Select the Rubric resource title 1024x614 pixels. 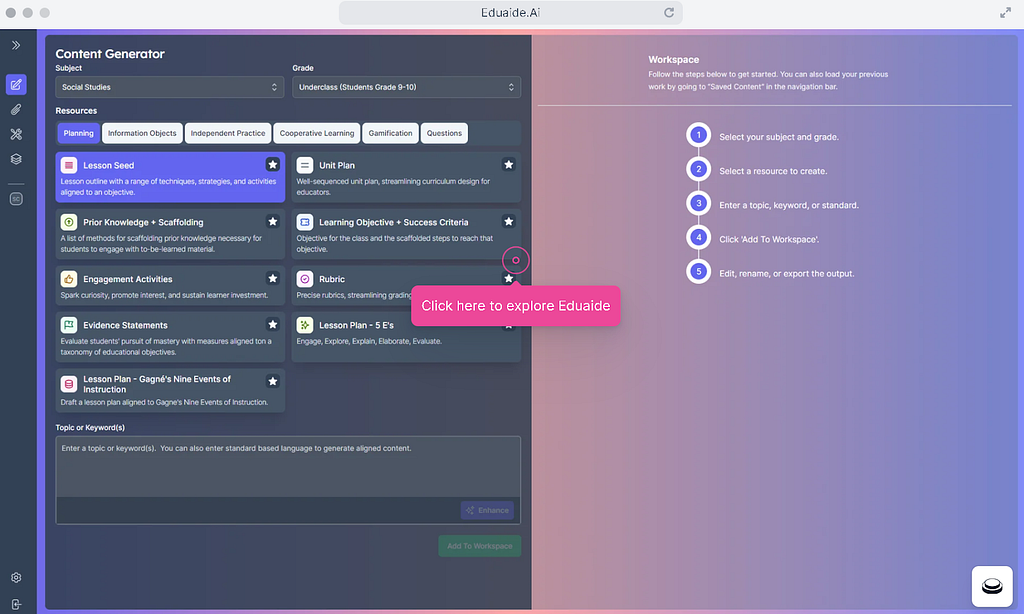click(x=332, y=279)
